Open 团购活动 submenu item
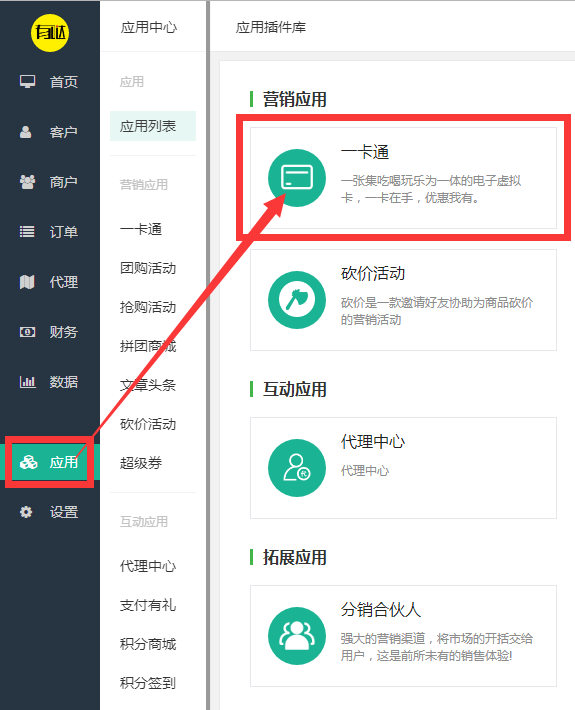This screenshot has width=575, height=710. [x=148, y=268]
